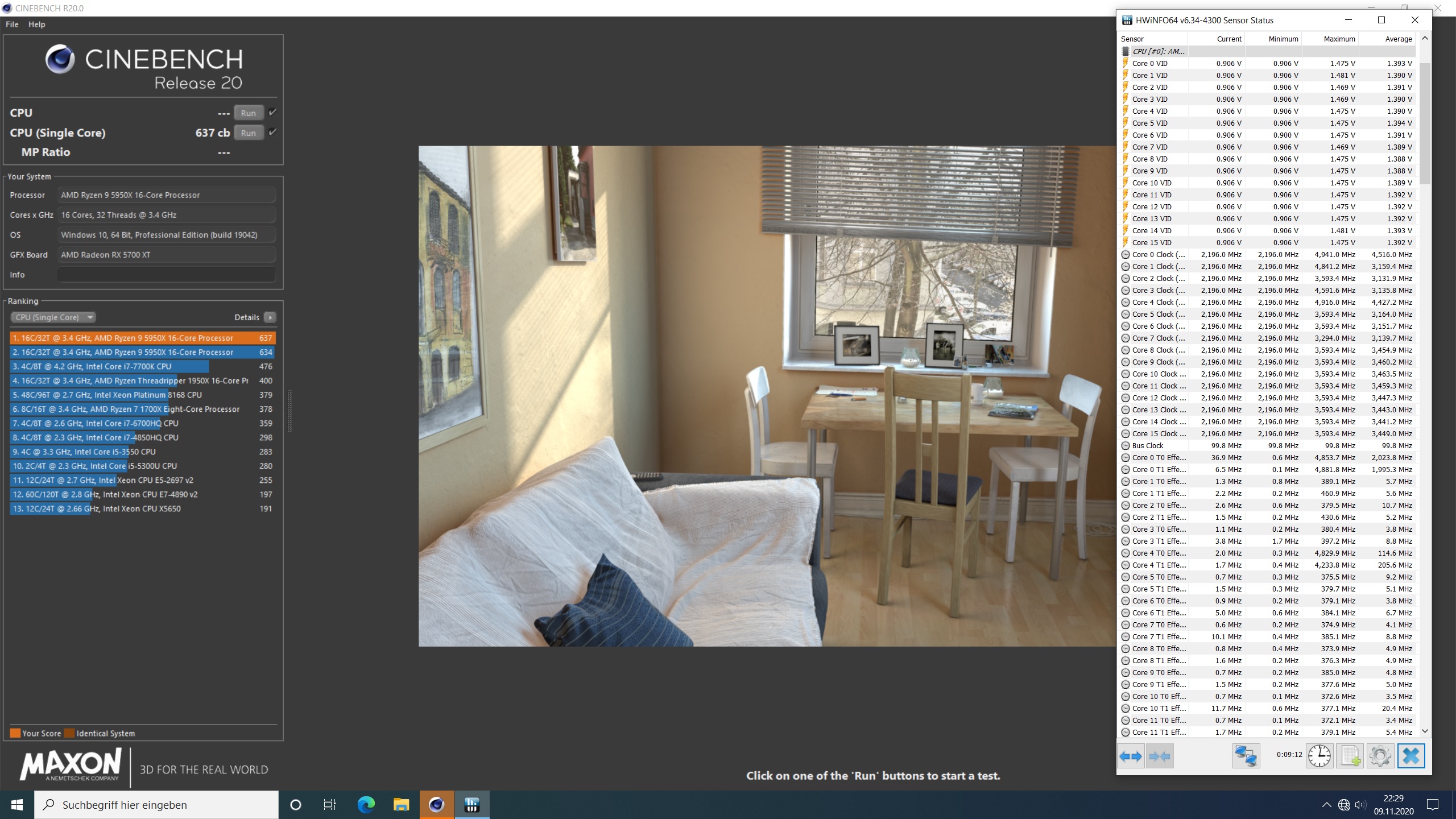Image resolution: width=1456 pixels, height=819 pixels.
Task: Expand ranking Details arrow button
Action: (x=270, y=317)
